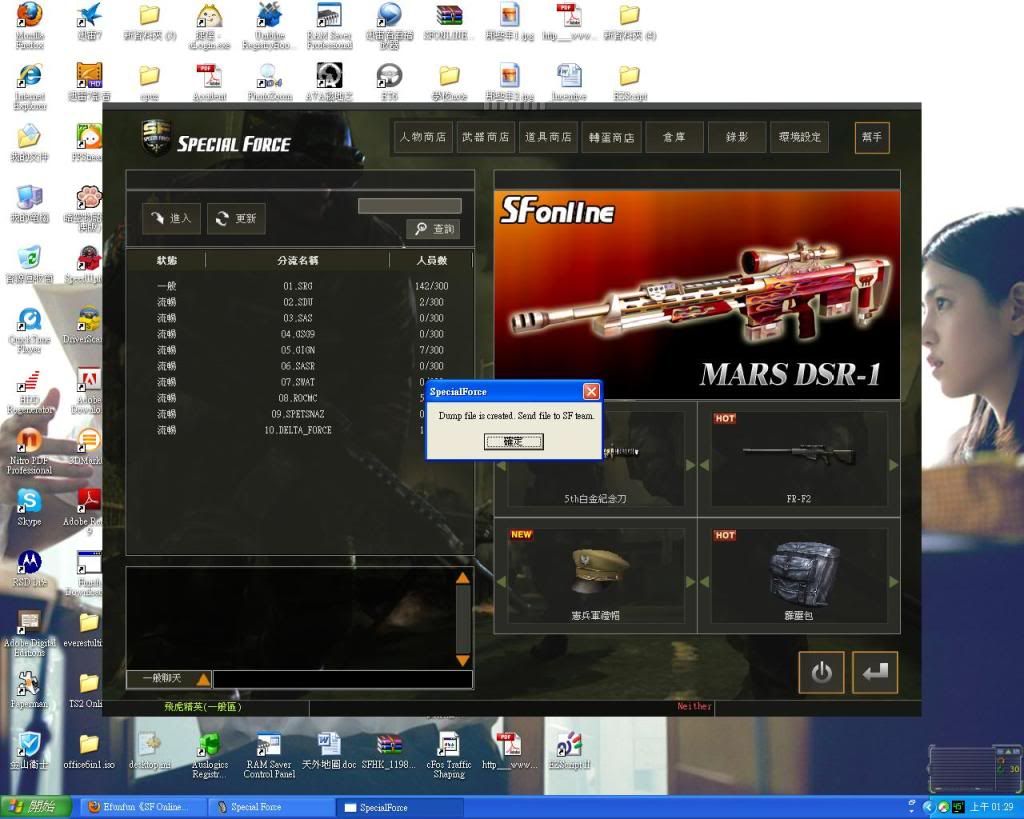This screenshot has height=819, width=1024.
Task: Show next item after 霹靂包 card
Action: coord(893,581)
